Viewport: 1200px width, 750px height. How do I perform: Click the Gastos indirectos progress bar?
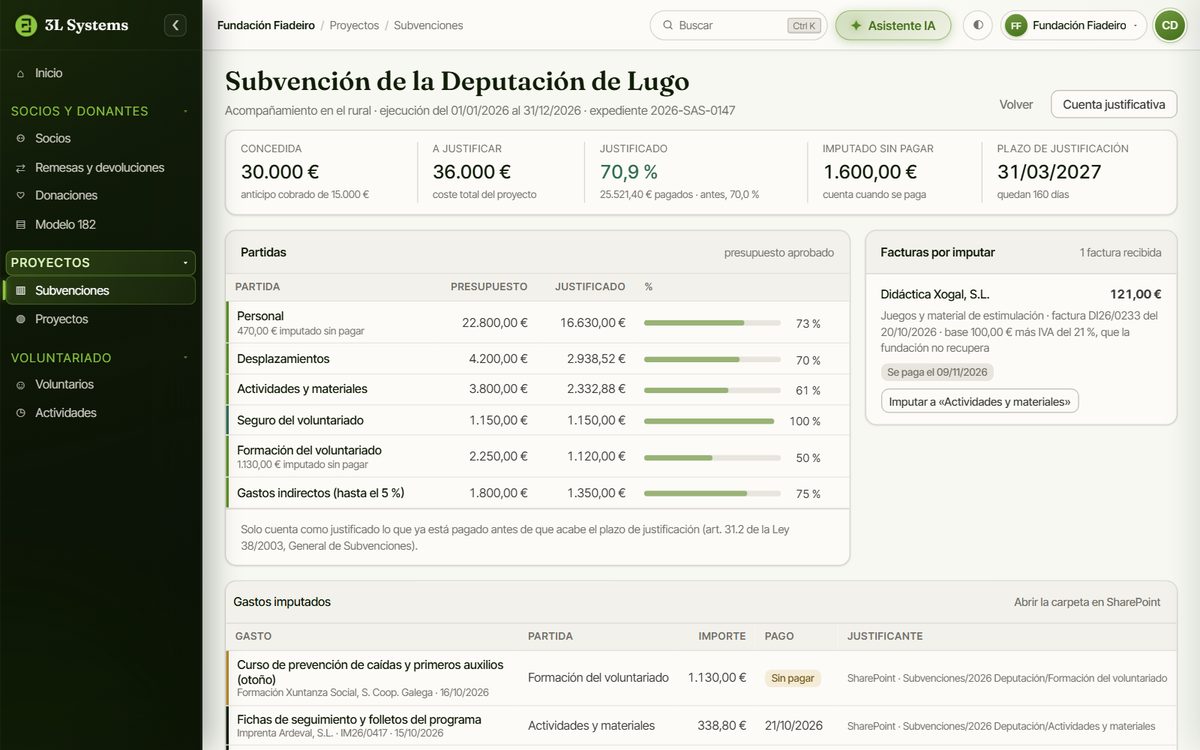coord(712,493)
